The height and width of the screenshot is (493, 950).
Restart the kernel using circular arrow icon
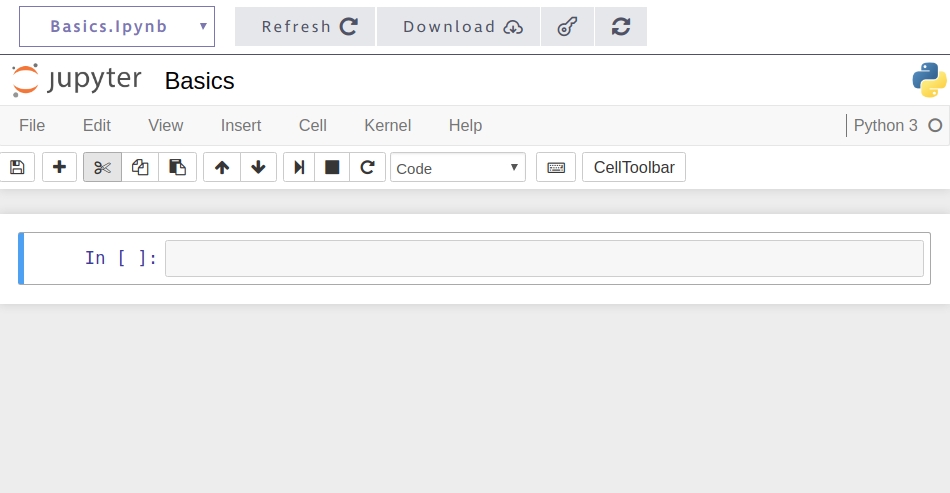tap(367, 167)
